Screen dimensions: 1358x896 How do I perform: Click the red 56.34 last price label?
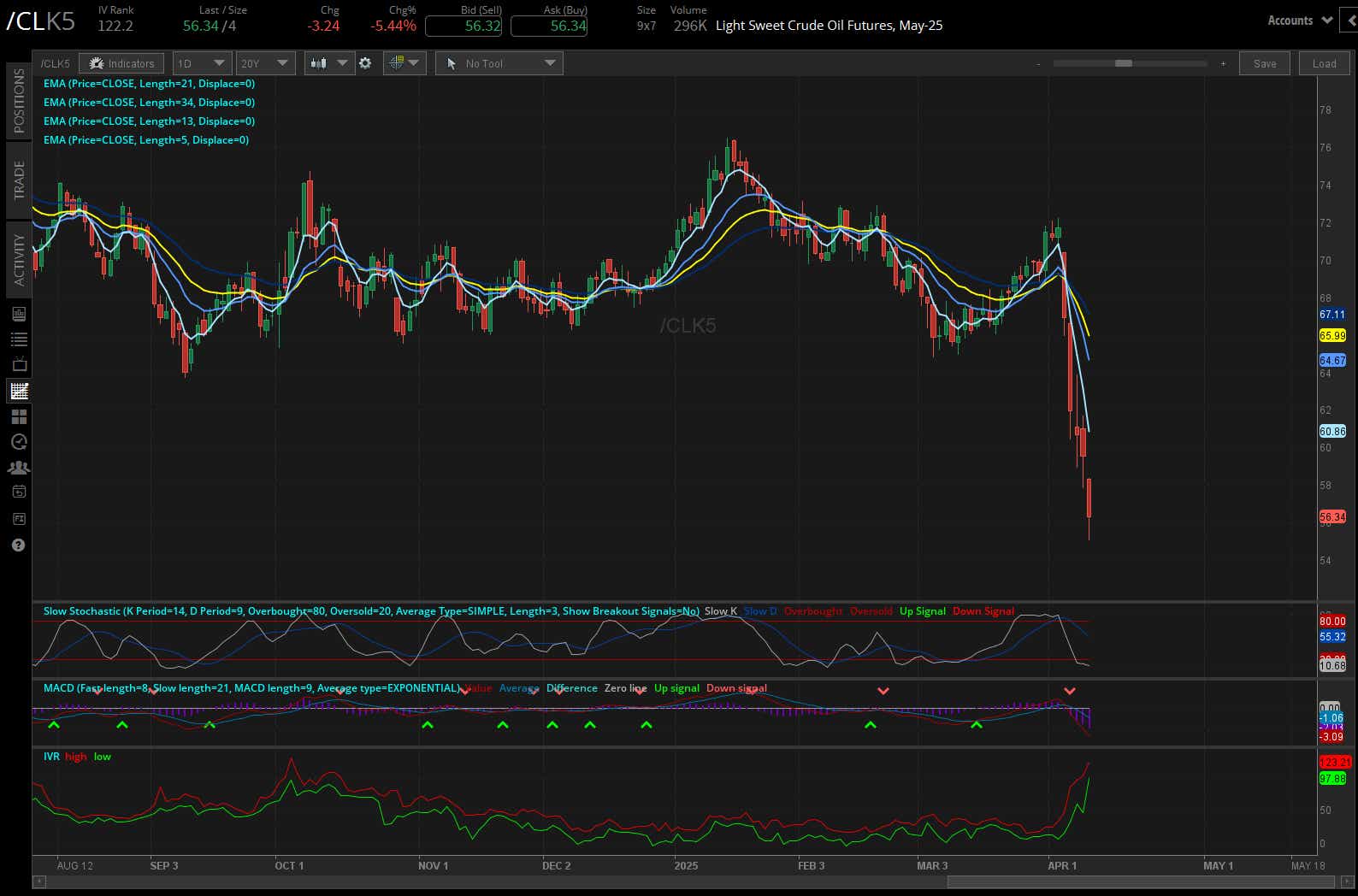pos(1332,517)
